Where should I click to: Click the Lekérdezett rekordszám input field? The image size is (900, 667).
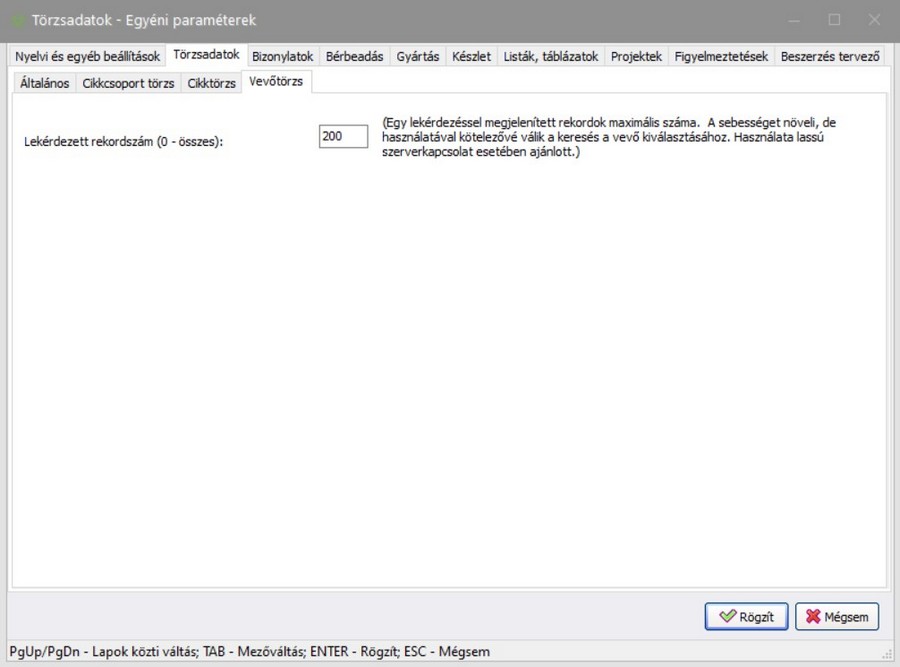[343, 135]
